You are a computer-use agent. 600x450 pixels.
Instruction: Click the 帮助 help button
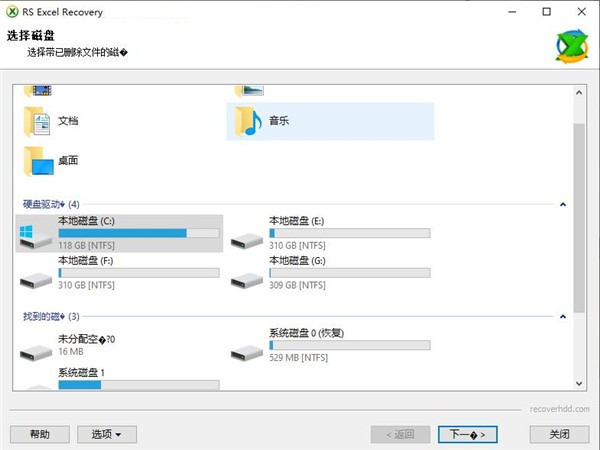tap(40, 434)
